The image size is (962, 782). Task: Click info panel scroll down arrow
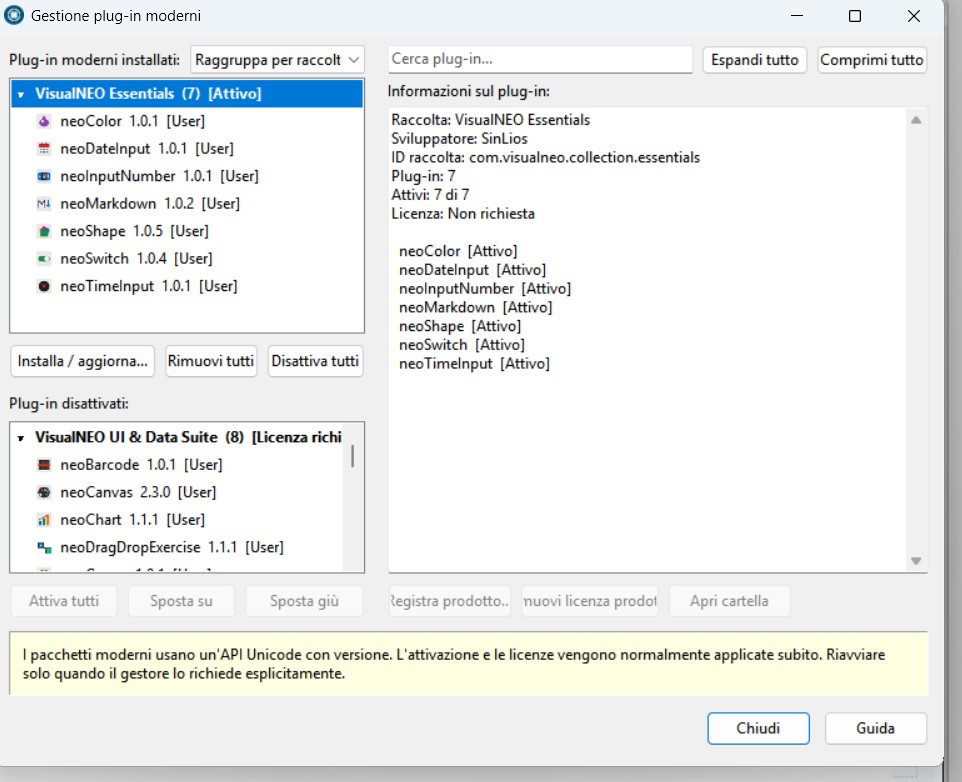pyautogui.click(x=916, y=561)
